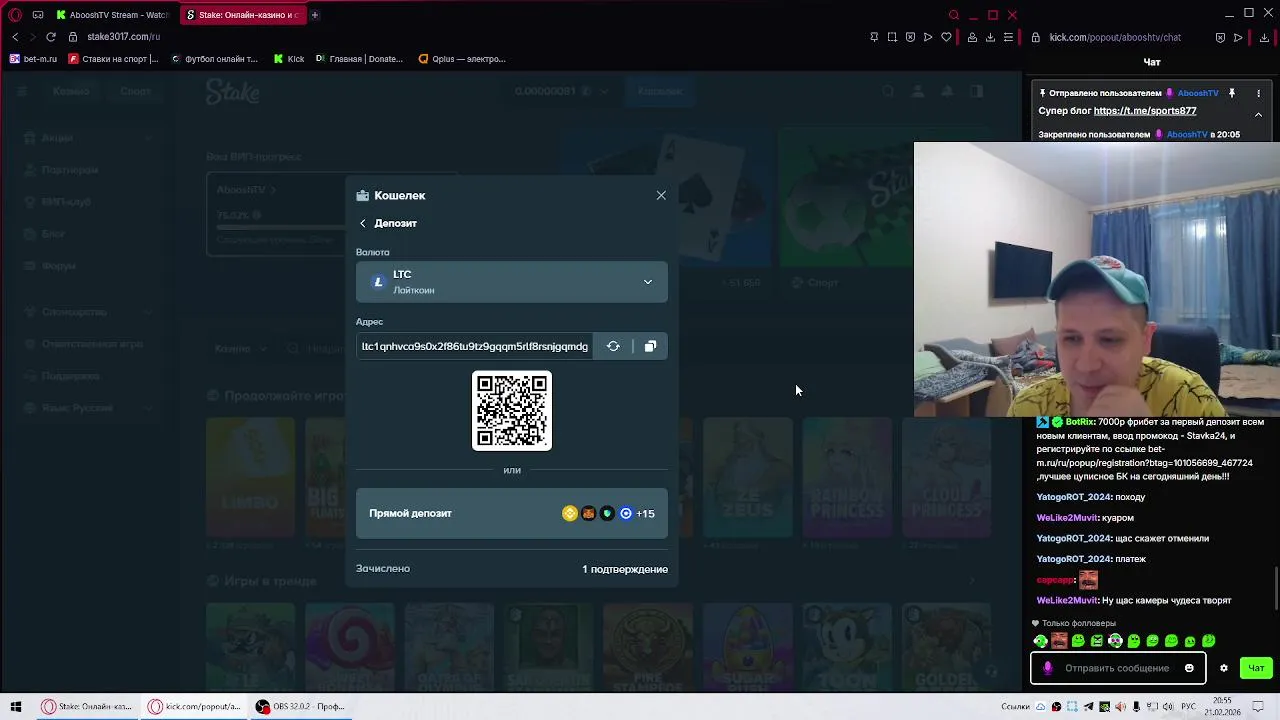Click the snapshot icon in Stake toolbar
Image resolution: width=1280 pixels, height=720 pixels.
(892, 37)
